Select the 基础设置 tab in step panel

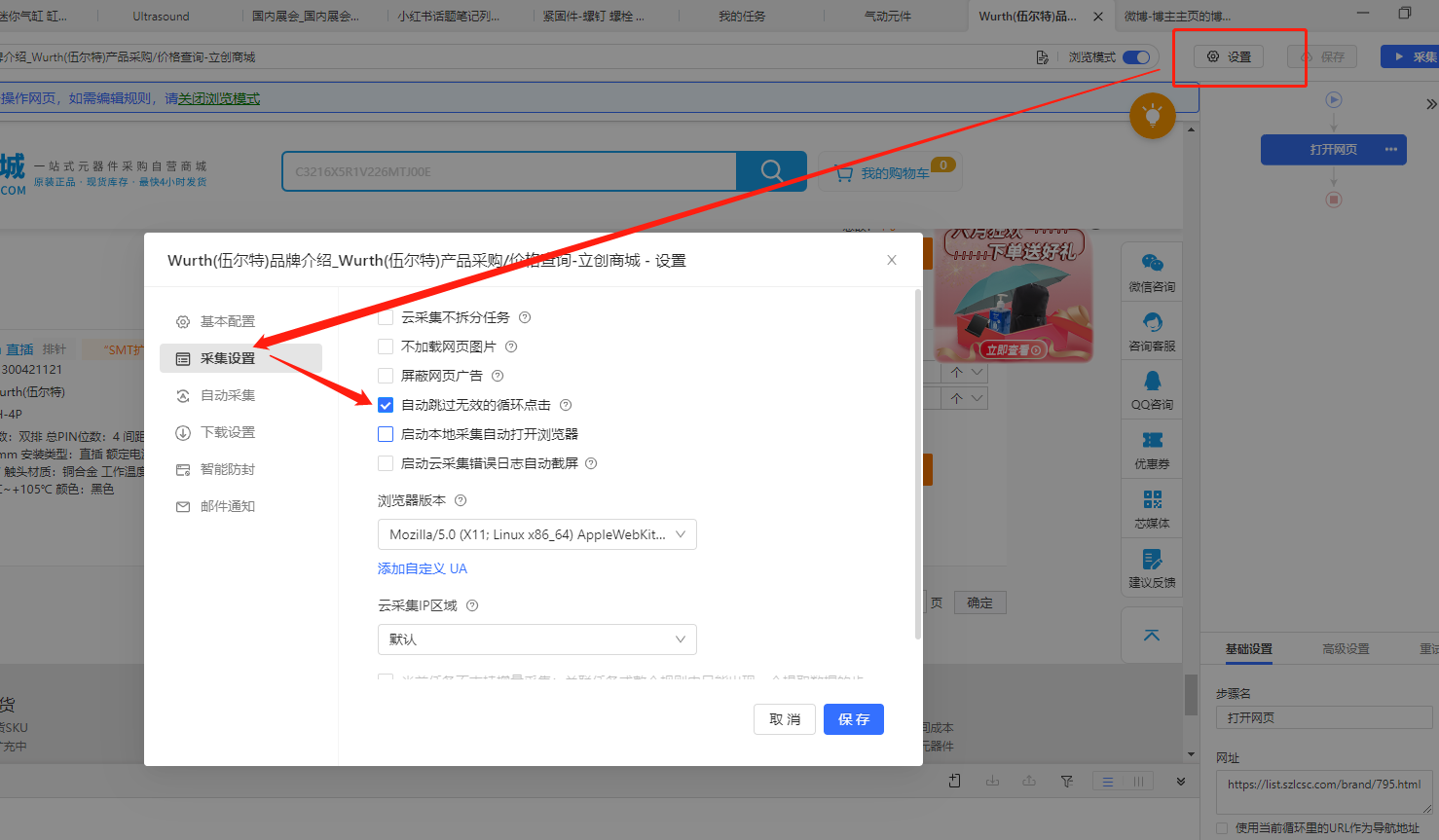(x=1249, y=649)
